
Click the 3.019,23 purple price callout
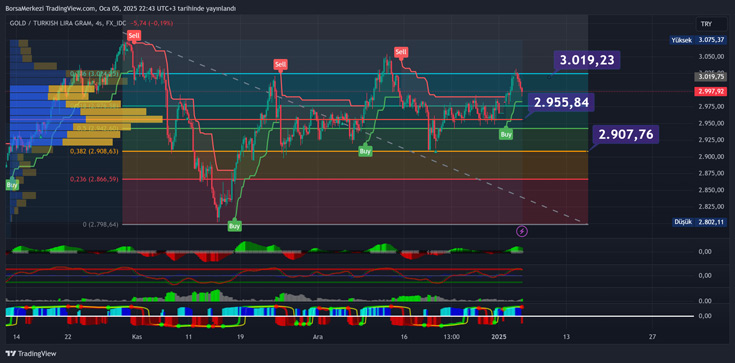[x=587, y=60]
